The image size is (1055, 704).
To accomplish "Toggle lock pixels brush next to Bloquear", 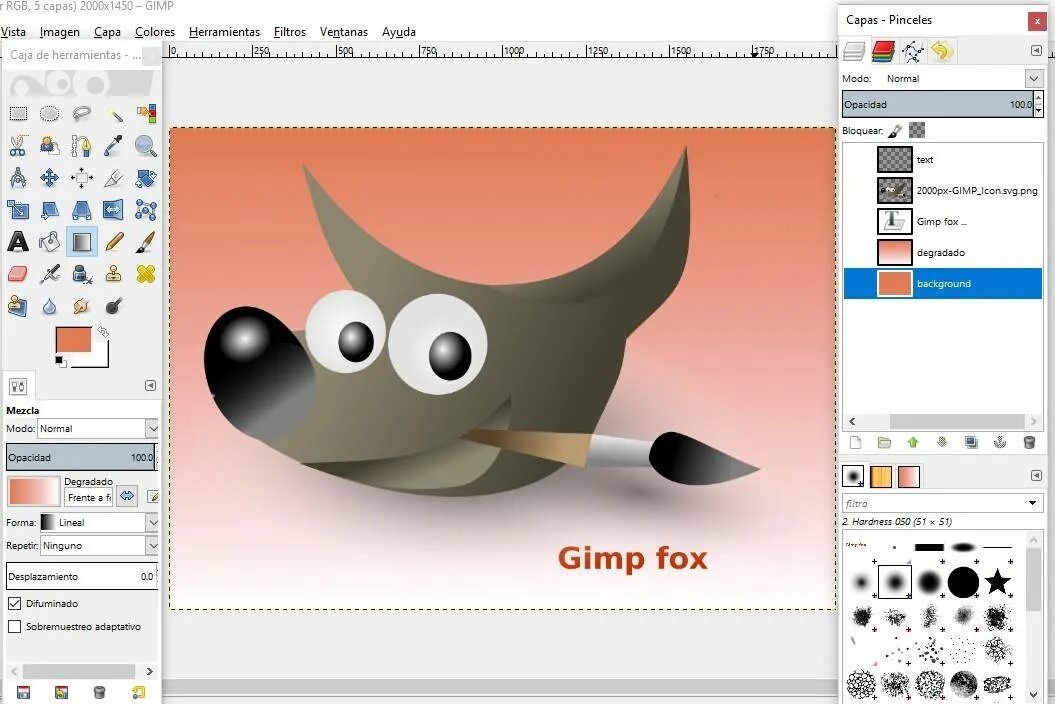I will [896, 130].
